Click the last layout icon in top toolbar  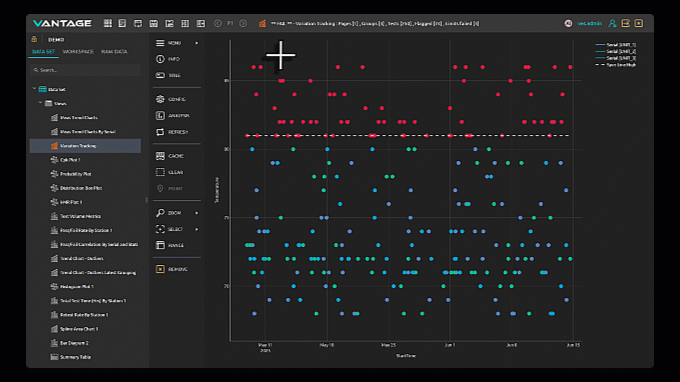coord(201,23)
